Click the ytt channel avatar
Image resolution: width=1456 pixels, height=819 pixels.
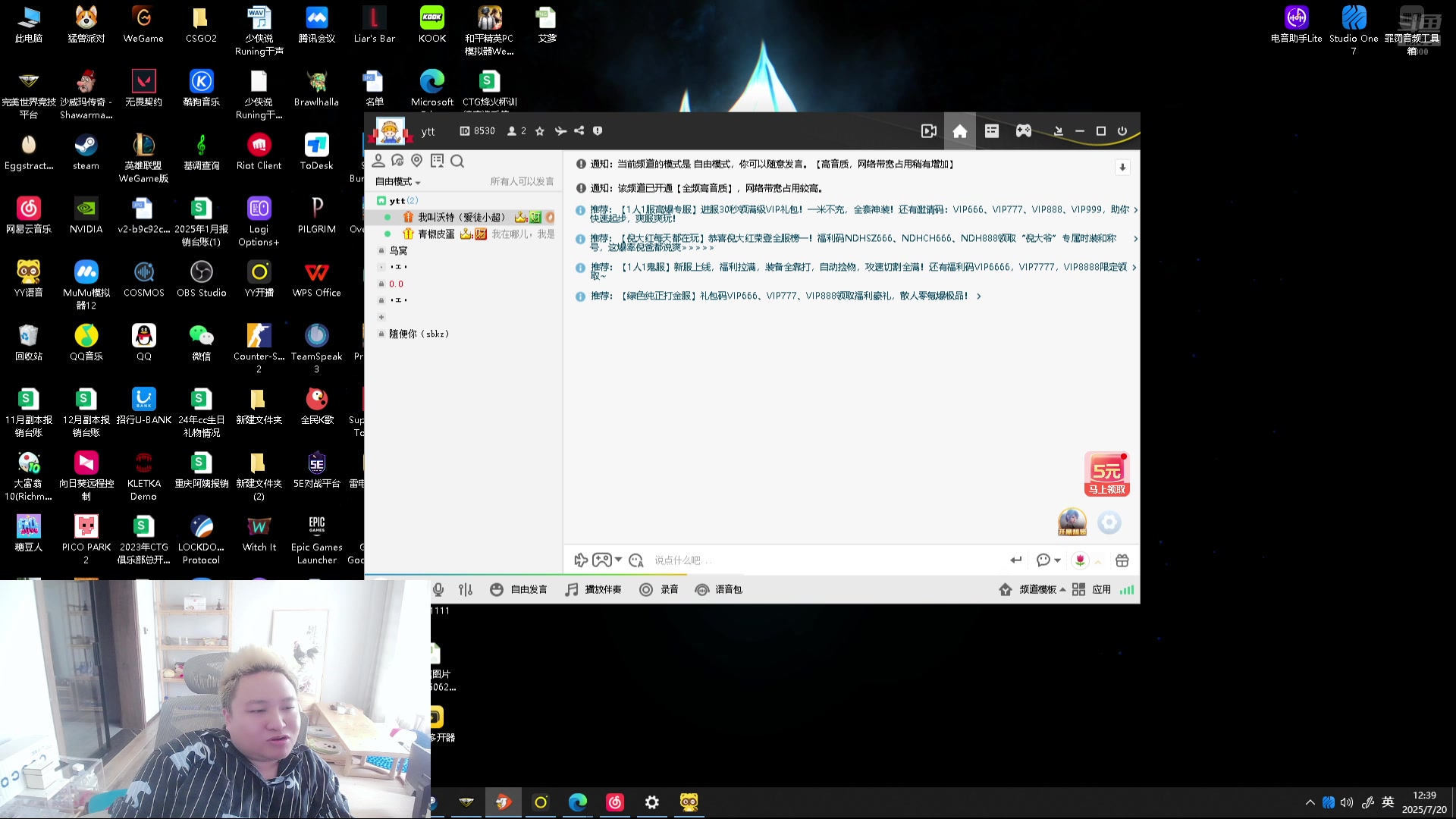(390, 131)
